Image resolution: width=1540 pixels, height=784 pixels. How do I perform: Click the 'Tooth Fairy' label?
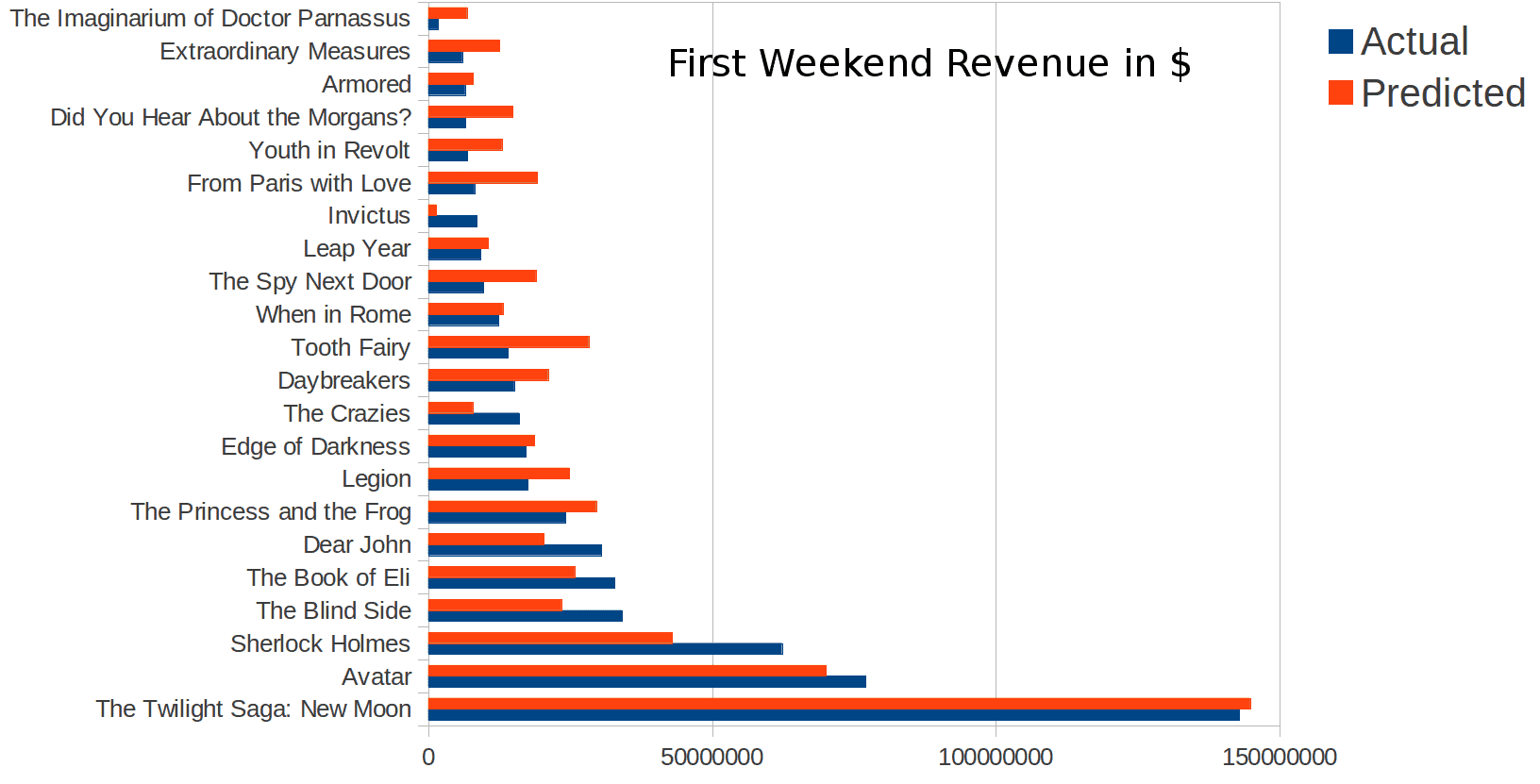(x=350, y=347)
